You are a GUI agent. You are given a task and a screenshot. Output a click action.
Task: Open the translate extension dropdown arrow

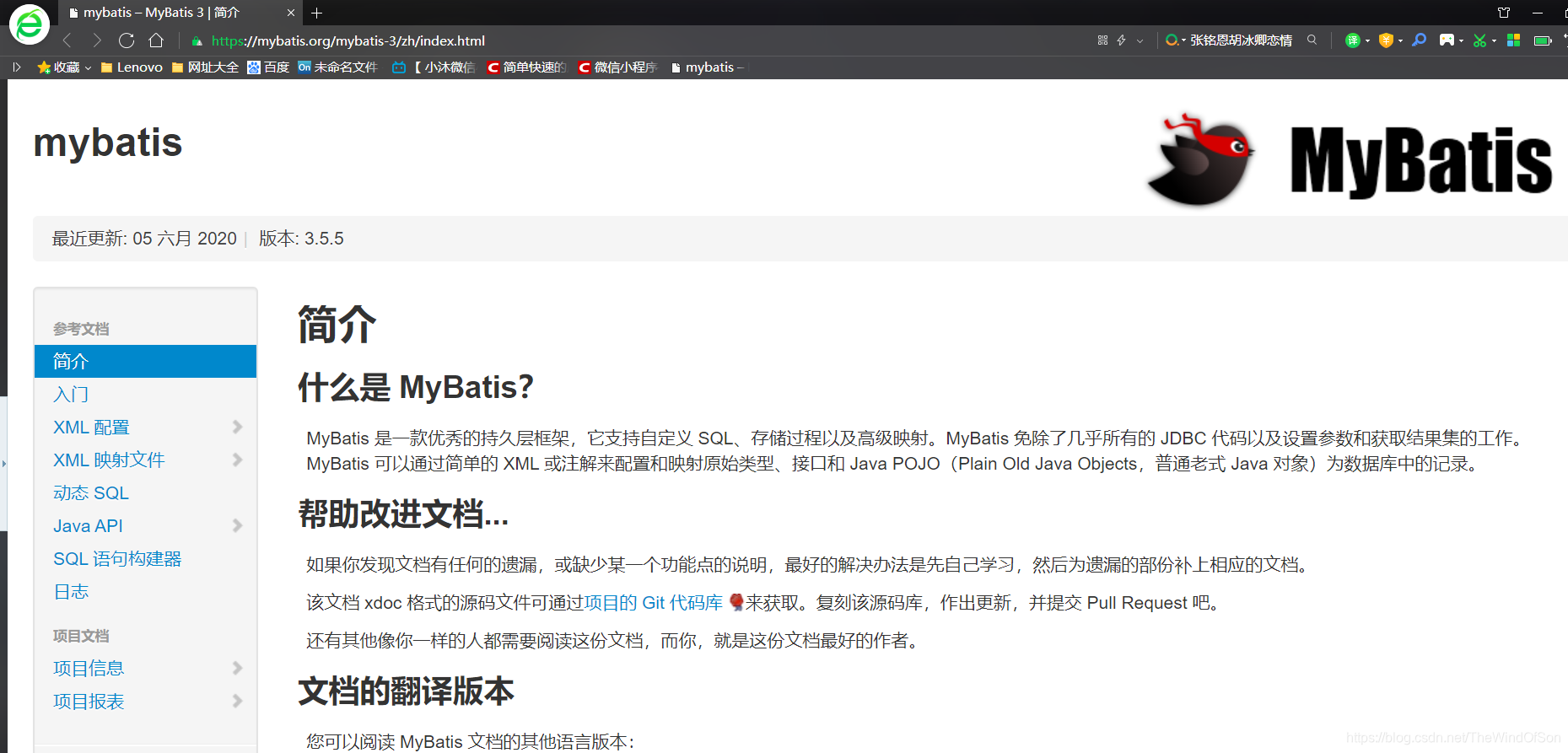click(1367, 40)
